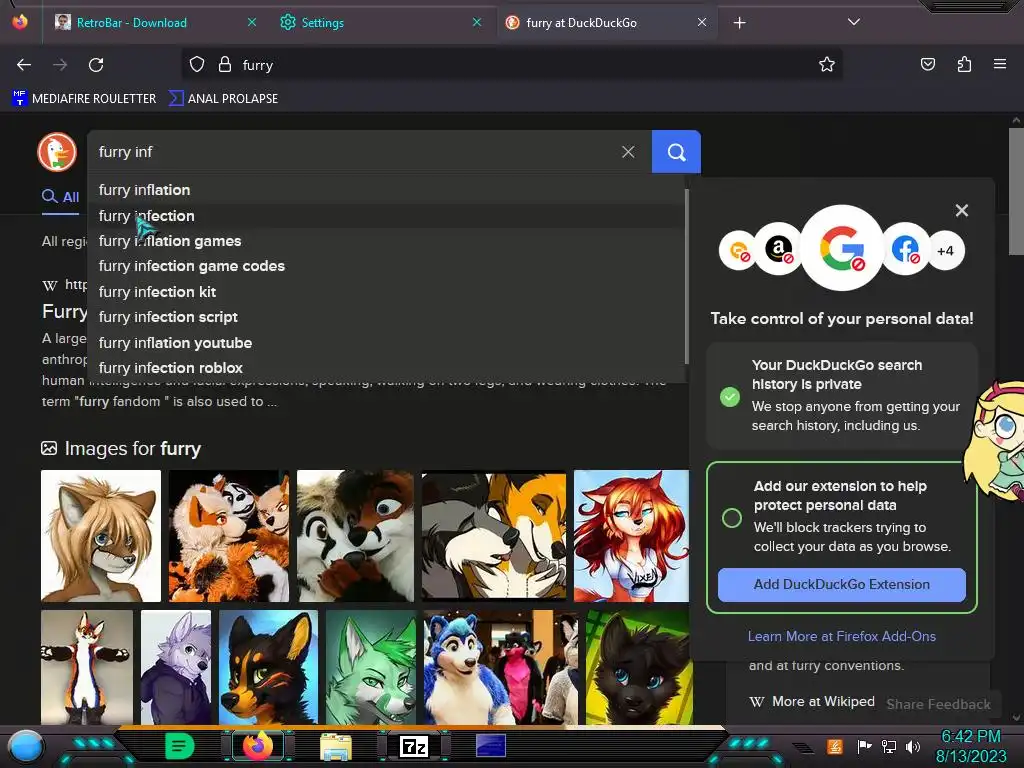Close the Settings tab
Image resolution: width=1024 pixels, height=768 pixels.
click(x=477, y=22)
